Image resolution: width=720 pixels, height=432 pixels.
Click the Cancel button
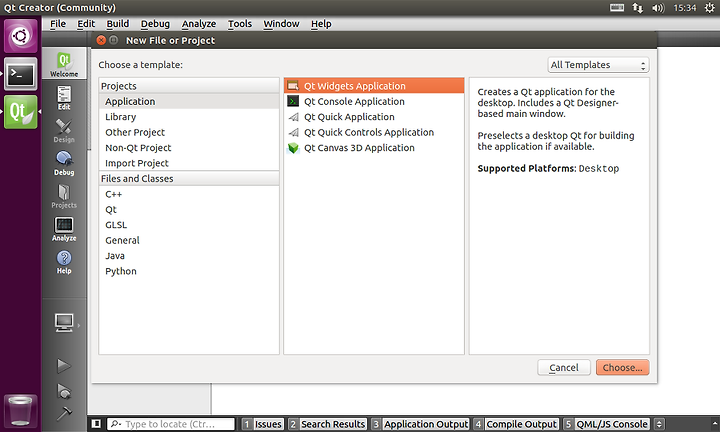click(x=564, y=367)
